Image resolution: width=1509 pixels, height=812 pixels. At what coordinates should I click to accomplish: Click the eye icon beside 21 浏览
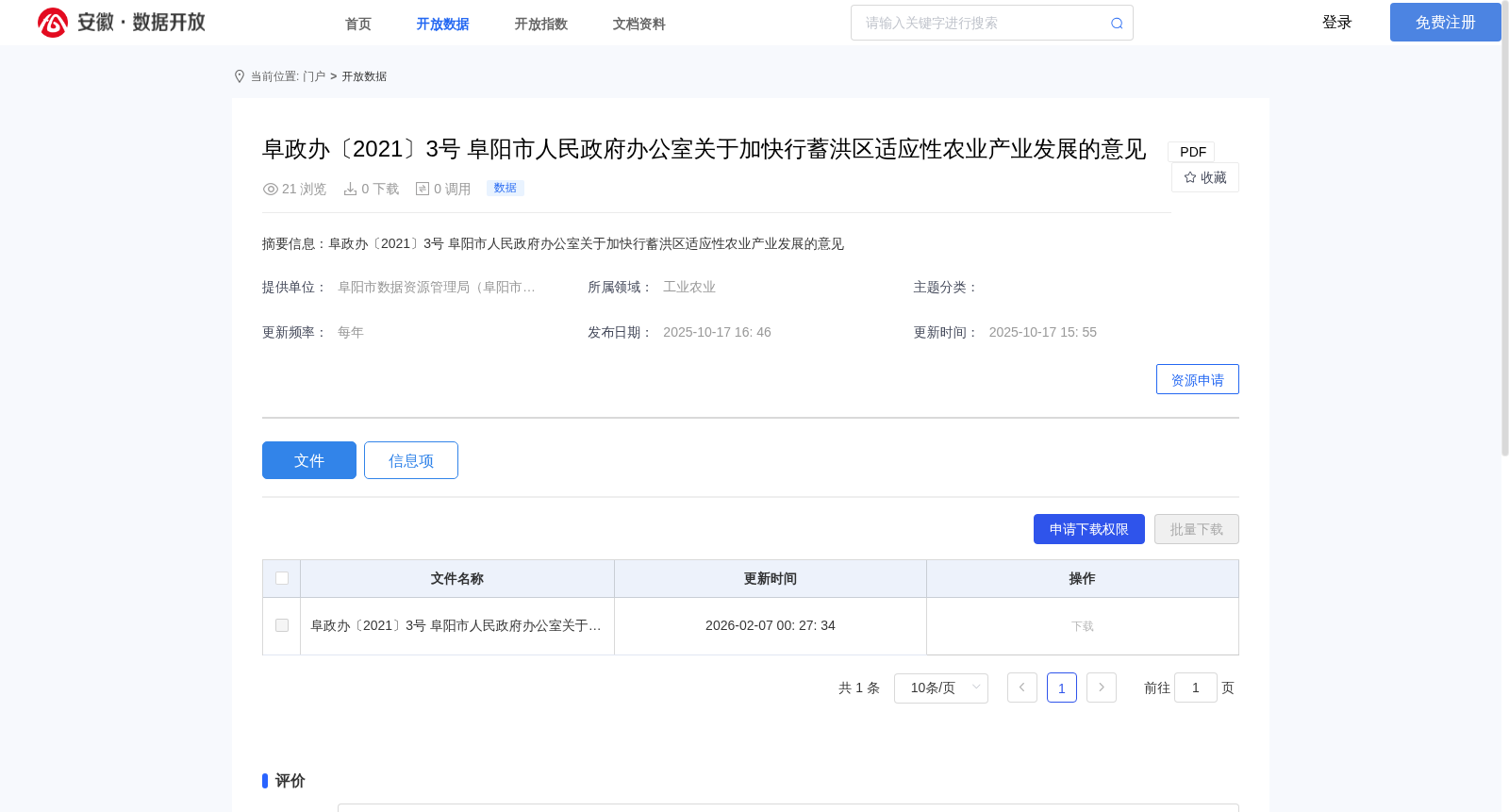pos(271,189)
